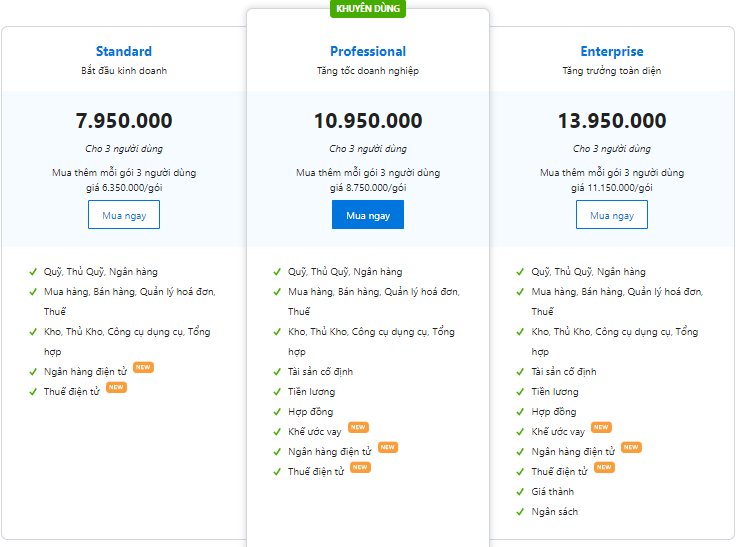
Task: Click 'Tăng tốc doanh nghiệp' subtitle
Action: [x=368, y=71]
